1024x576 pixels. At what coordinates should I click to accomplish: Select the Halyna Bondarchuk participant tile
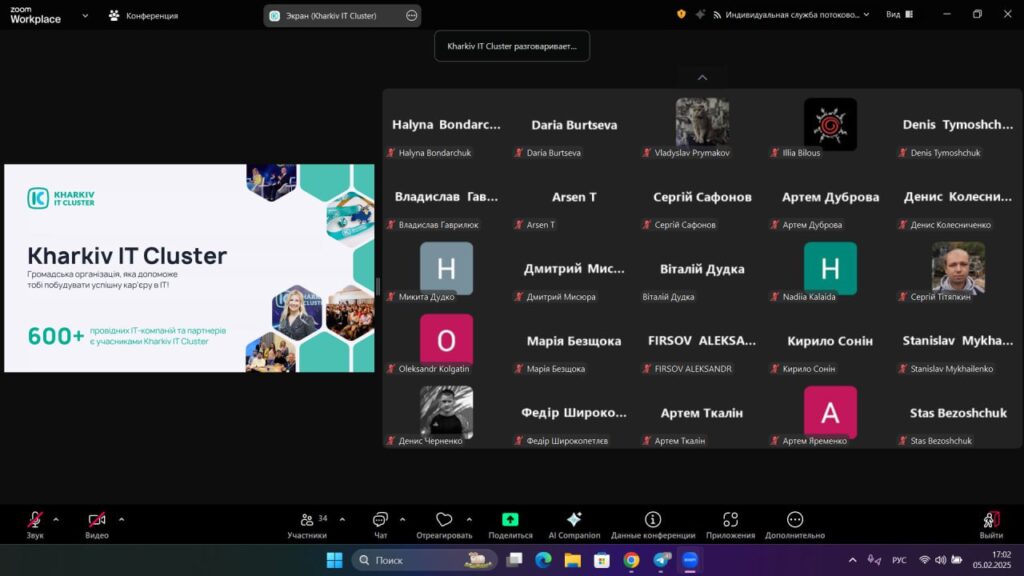point(446,124)
